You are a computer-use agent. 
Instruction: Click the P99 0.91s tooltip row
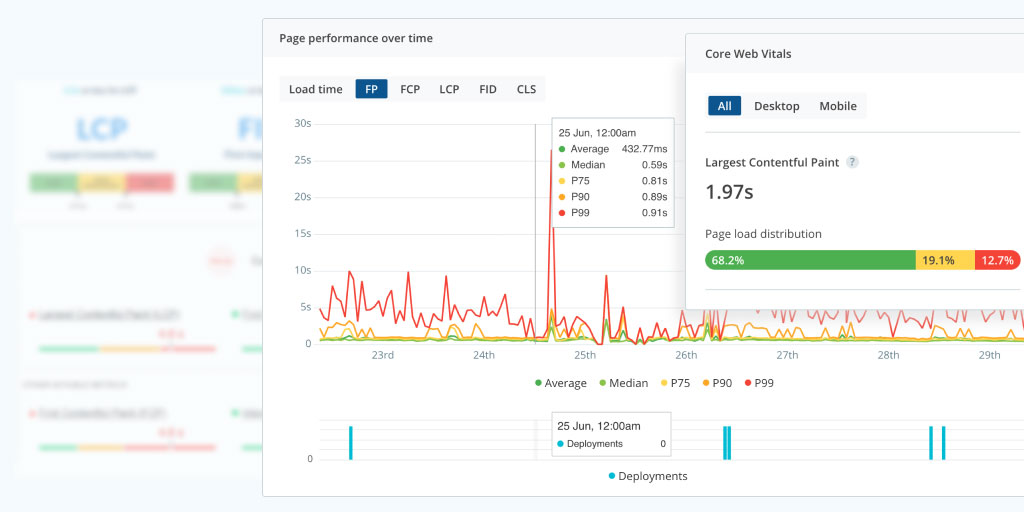613,212
